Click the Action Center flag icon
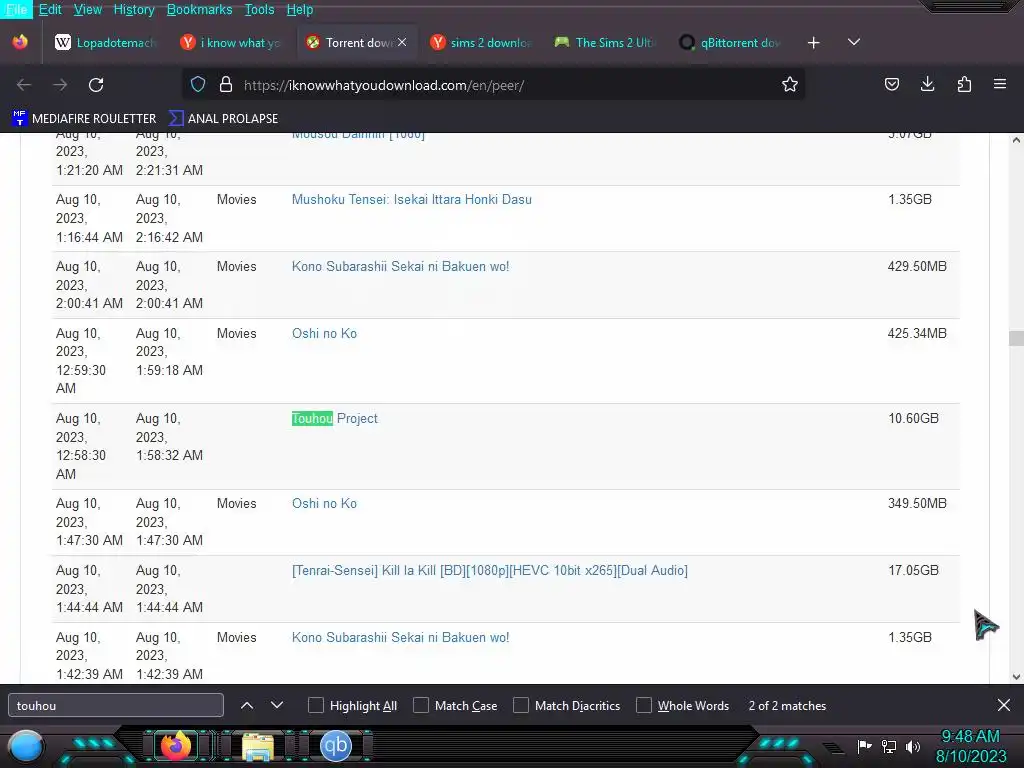 [x=864, y=746]
